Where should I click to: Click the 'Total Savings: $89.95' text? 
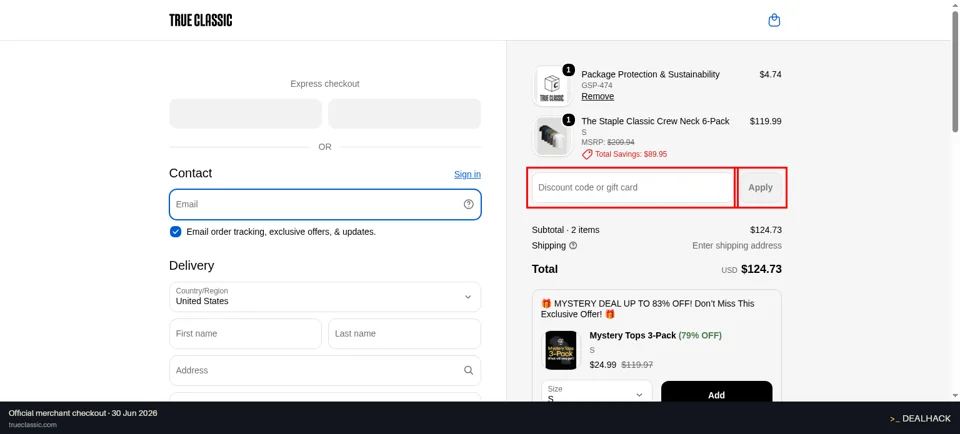631,154
